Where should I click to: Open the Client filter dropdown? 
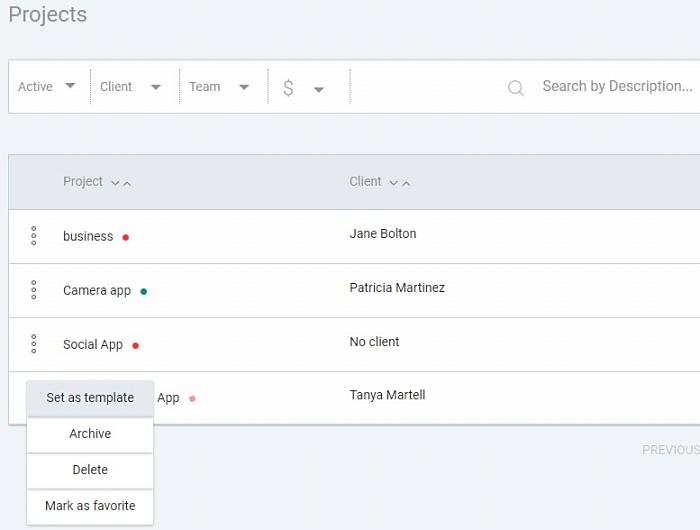tap(130, 86)
